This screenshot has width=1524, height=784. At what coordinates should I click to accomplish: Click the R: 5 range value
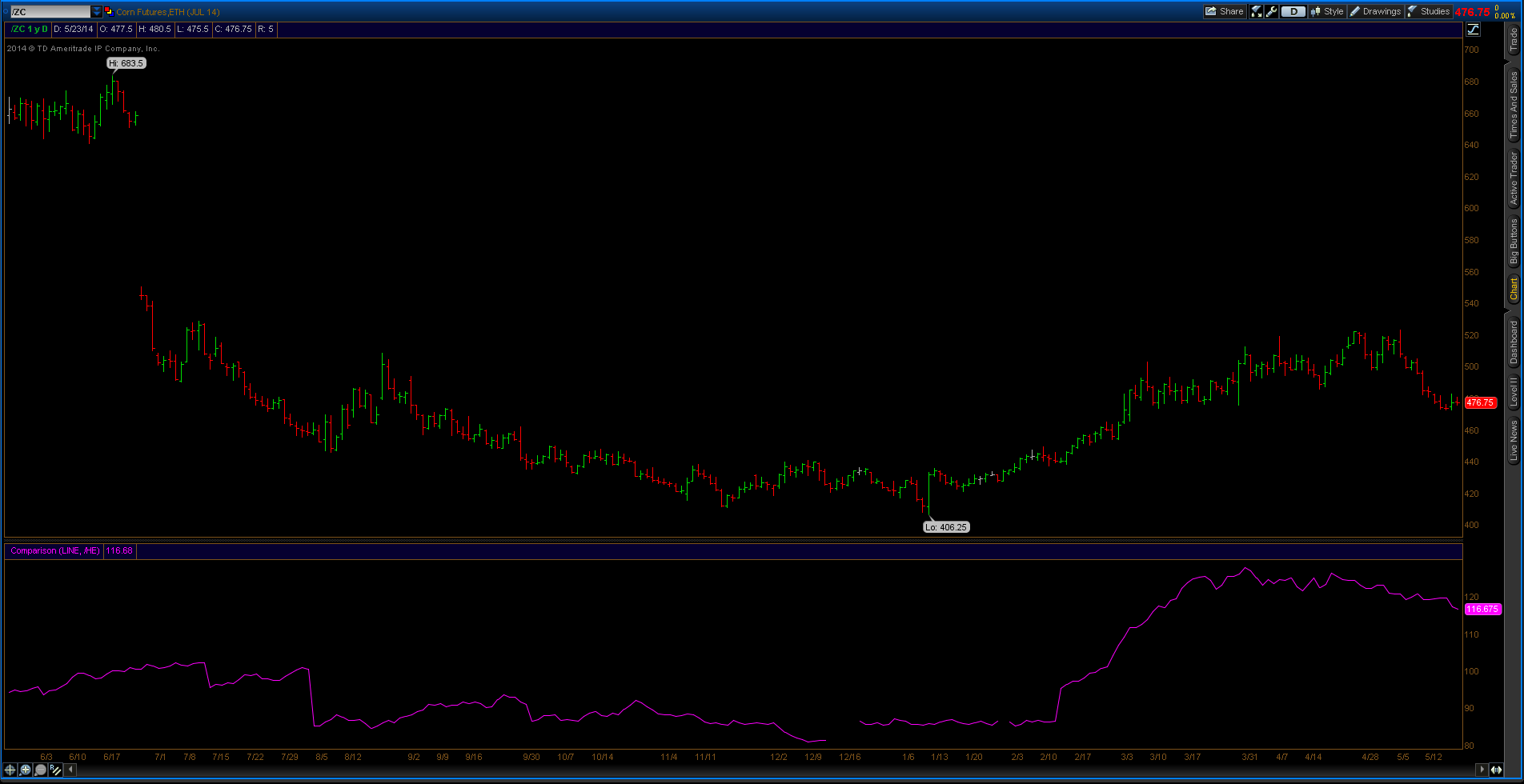266,29
